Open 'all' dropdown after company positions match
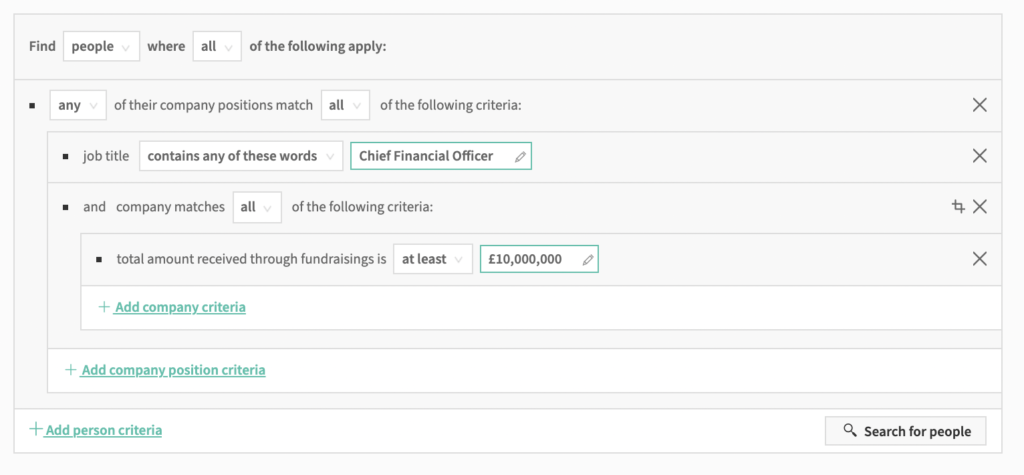1024x475 pixels. tap(345, 105)
